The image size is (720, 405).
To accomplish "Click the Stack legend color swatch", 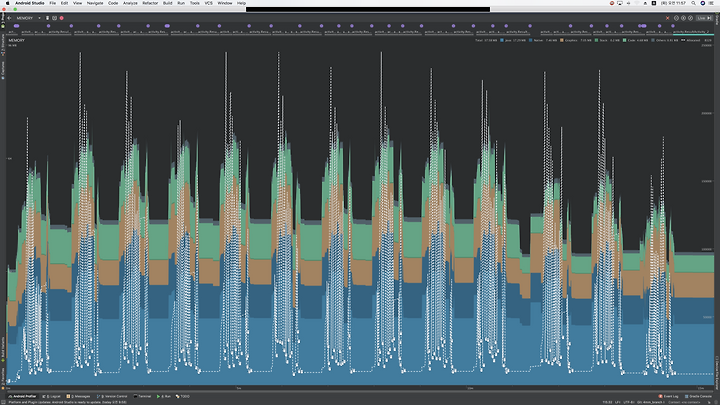I will pos(596,40).
